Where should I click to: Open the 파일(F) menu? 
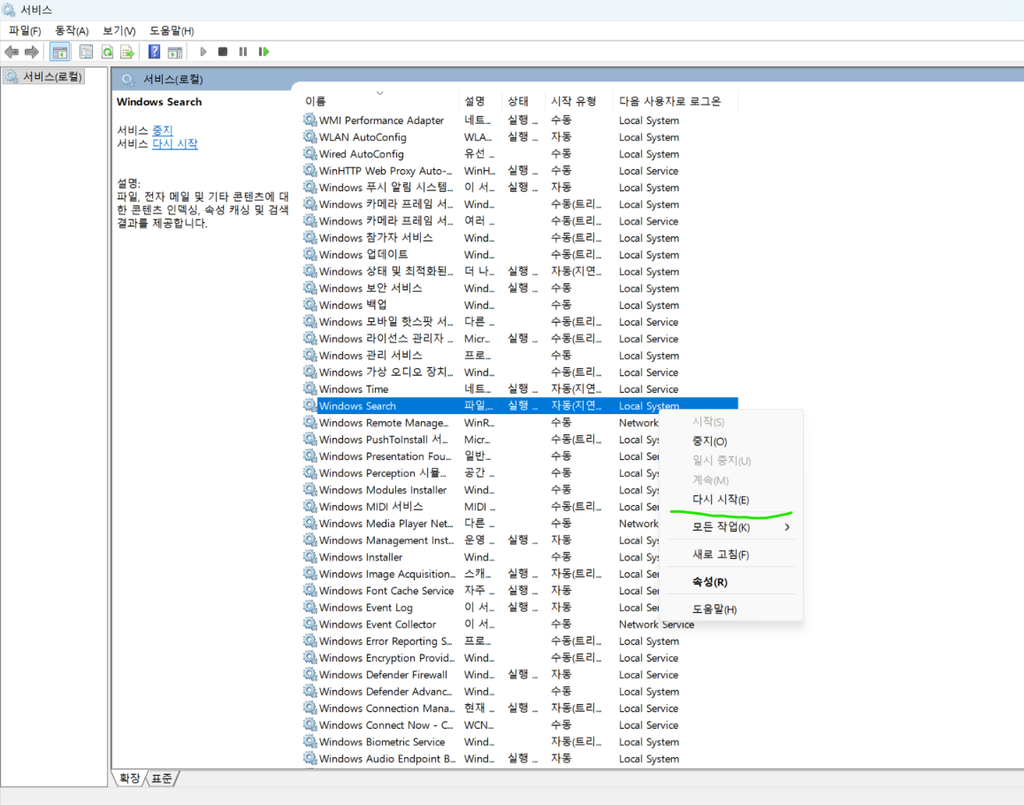point(25,31)
